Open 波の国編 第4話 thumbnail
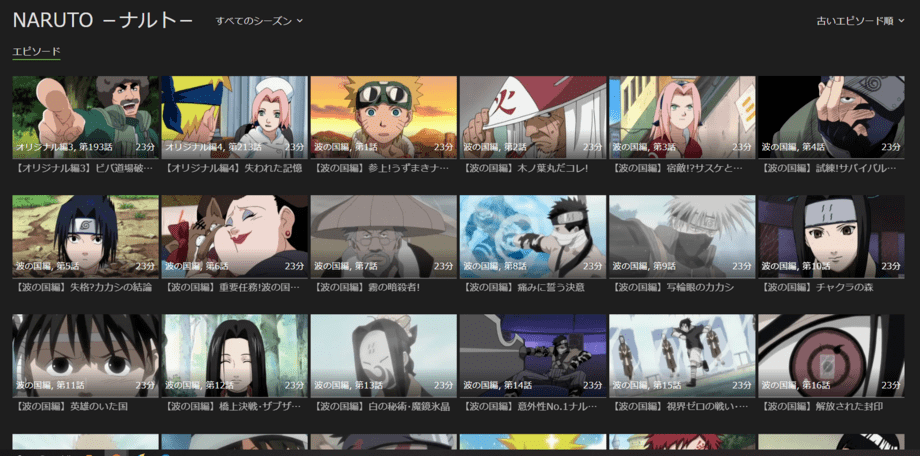920x456 pixels. point(831,117)
